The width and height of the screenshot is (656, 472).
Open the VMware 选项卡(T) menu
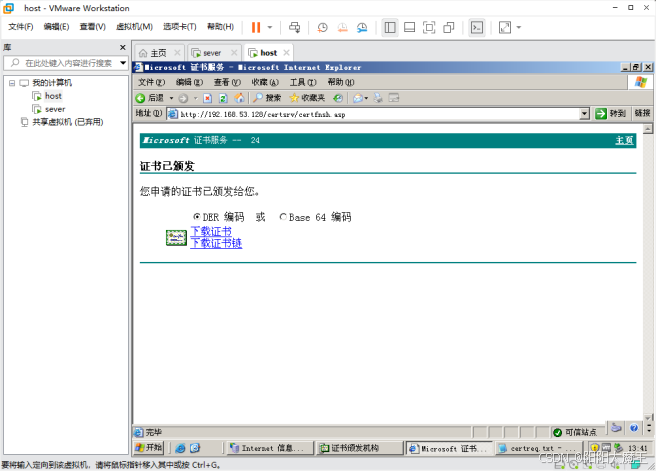179,27
